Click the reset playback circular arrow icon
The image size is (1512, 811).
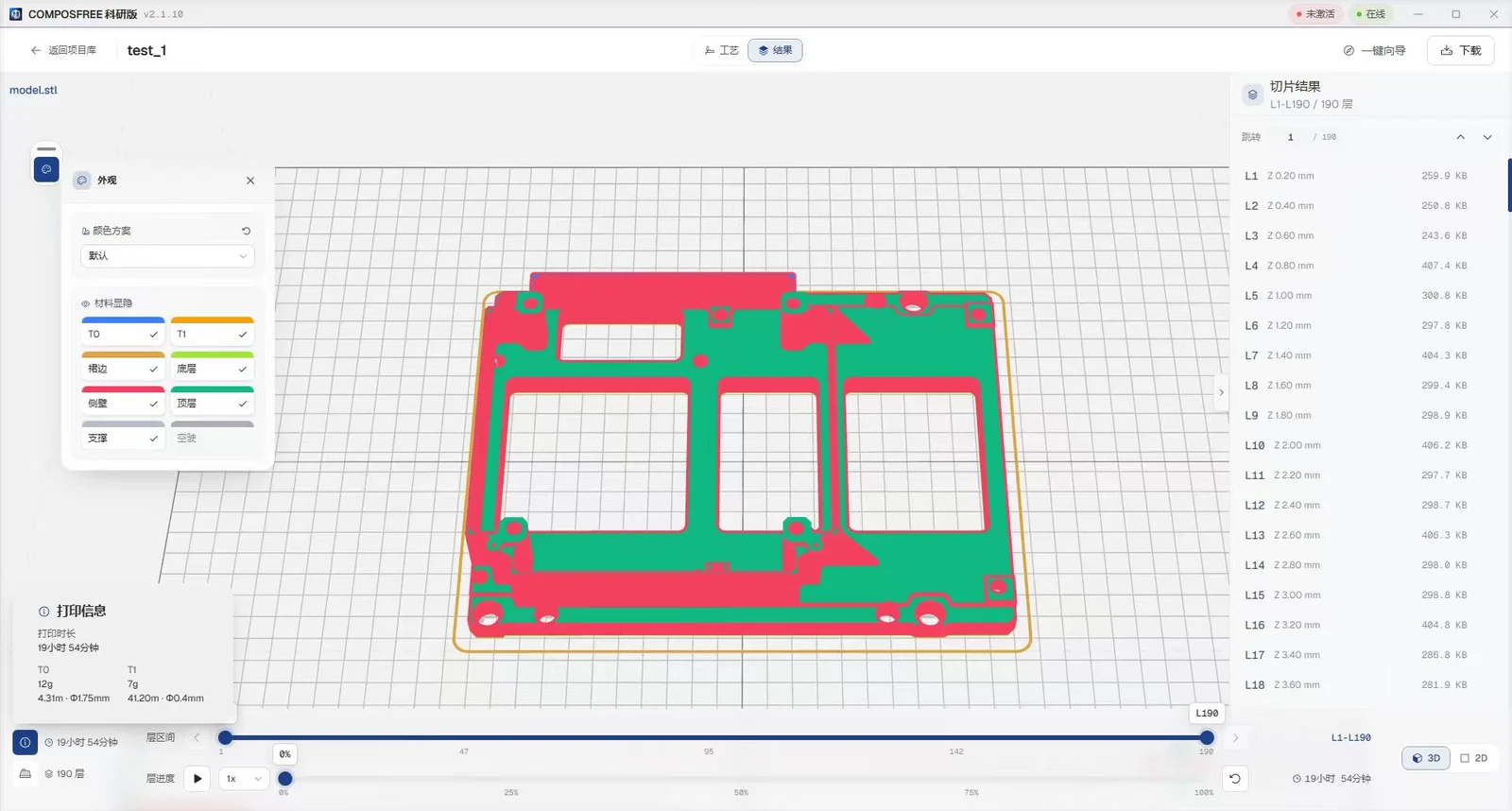coord(1234,779)
